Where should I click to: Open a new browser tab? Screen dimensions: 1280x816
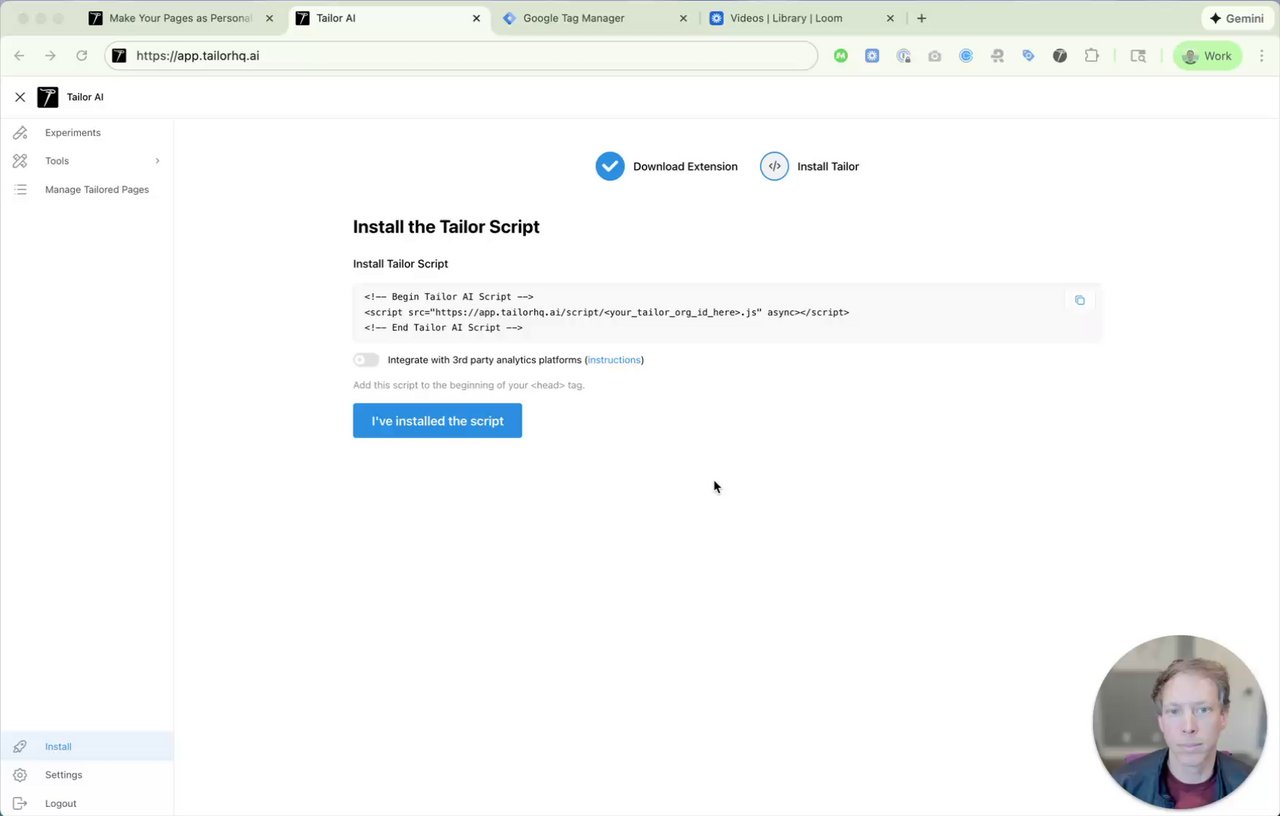point(921,18)
